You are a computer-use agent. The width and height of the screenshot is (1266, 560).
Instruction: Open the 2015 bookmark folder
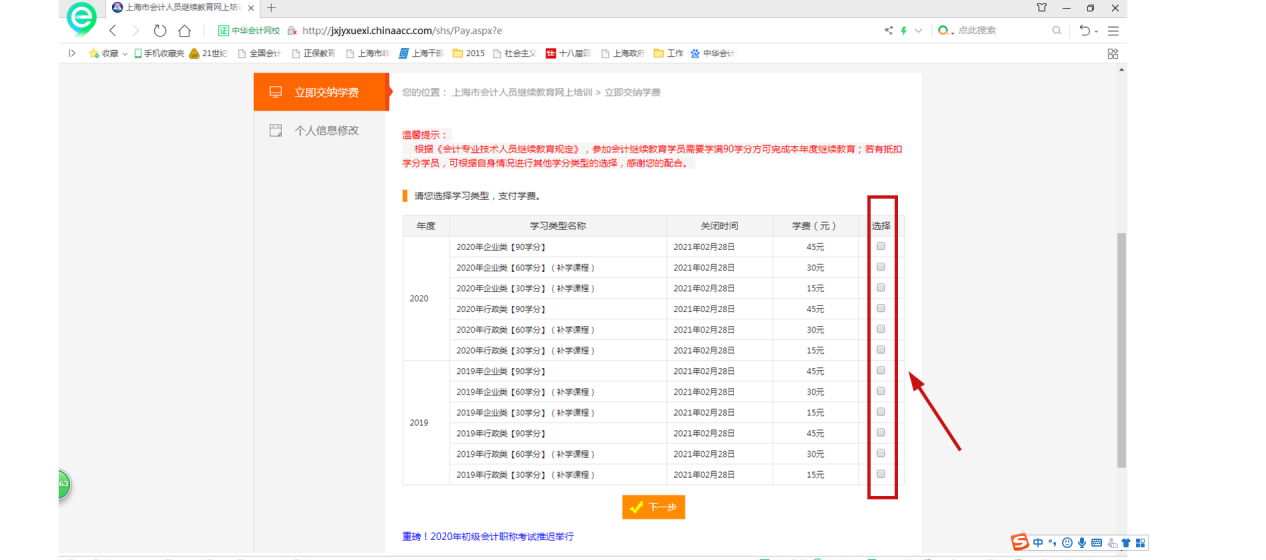click(x=469, y=53)
